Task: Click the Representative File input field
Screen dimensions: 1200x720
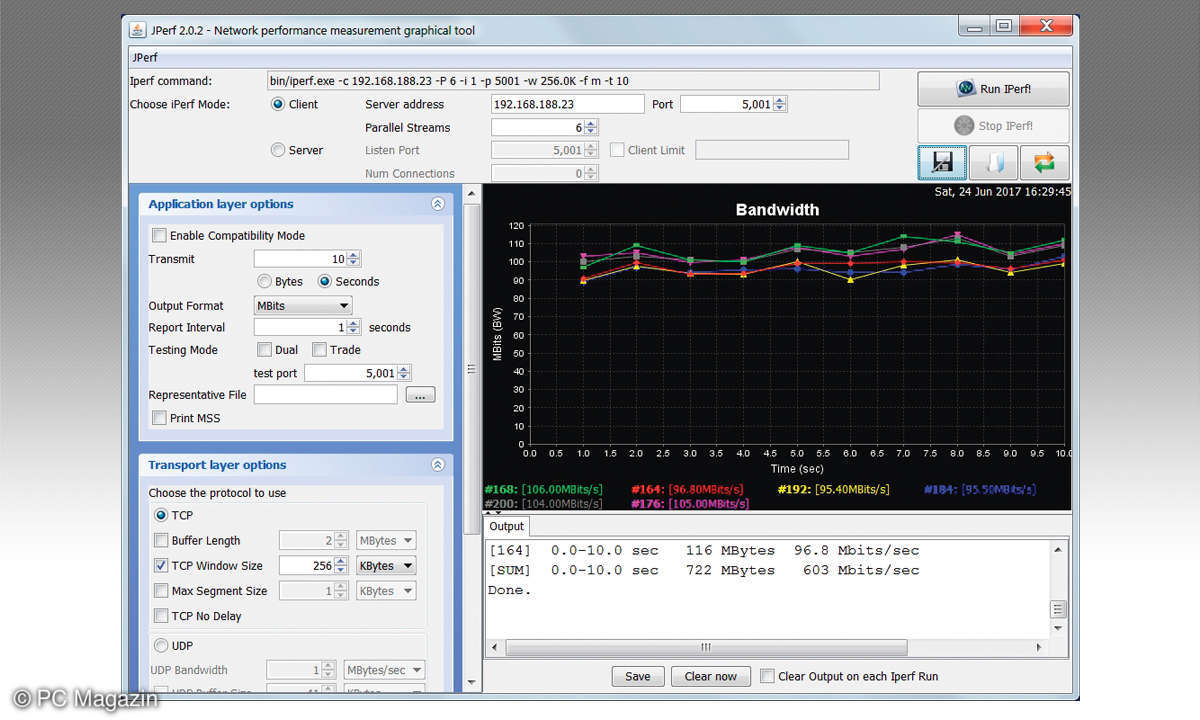Action: point(326,395)
